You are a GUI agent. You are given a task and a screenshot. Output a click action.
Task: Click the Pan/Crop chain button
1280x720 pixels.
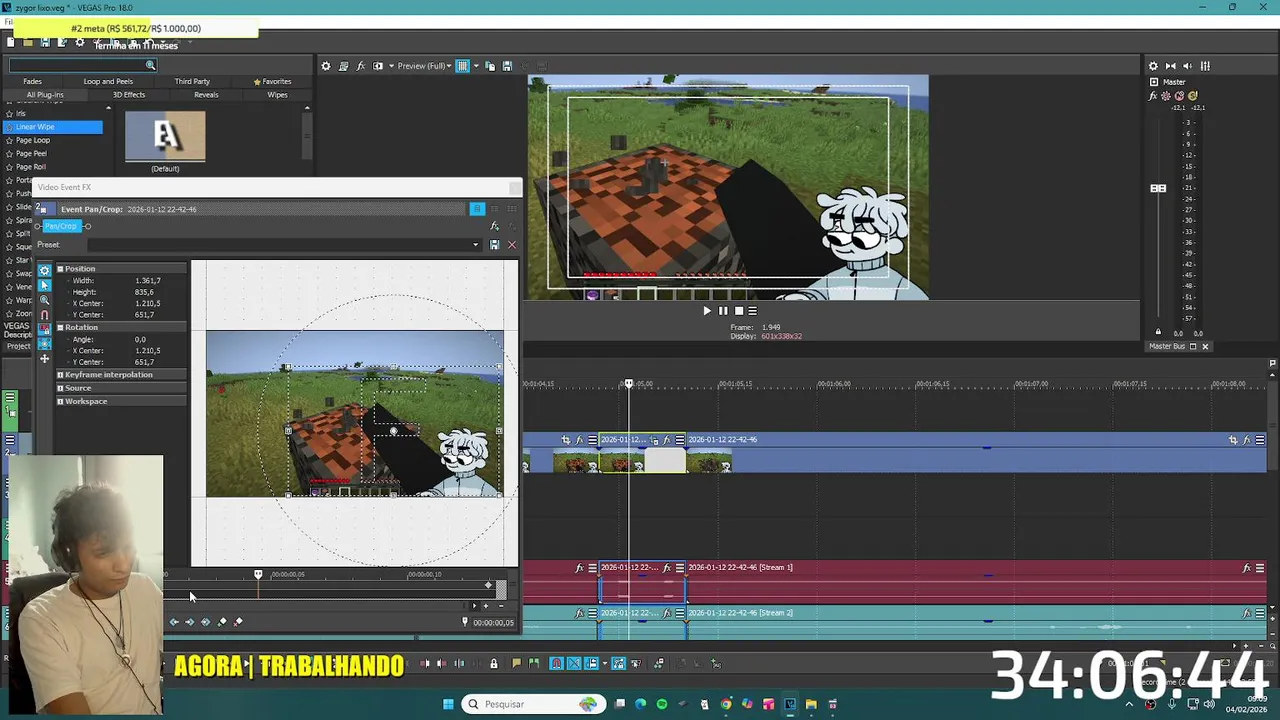click(x=60, y=226)
